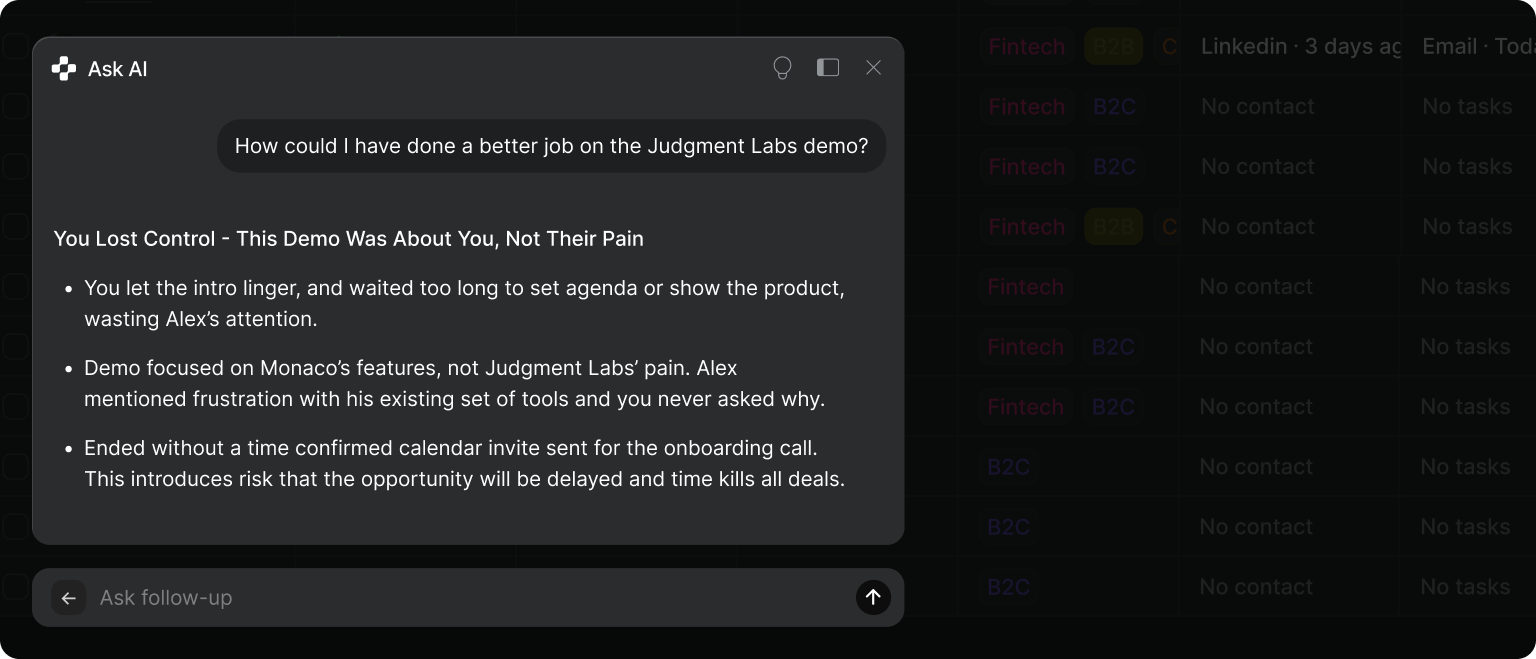Click the bullet about the calendar invite

[x=464, y=464]
